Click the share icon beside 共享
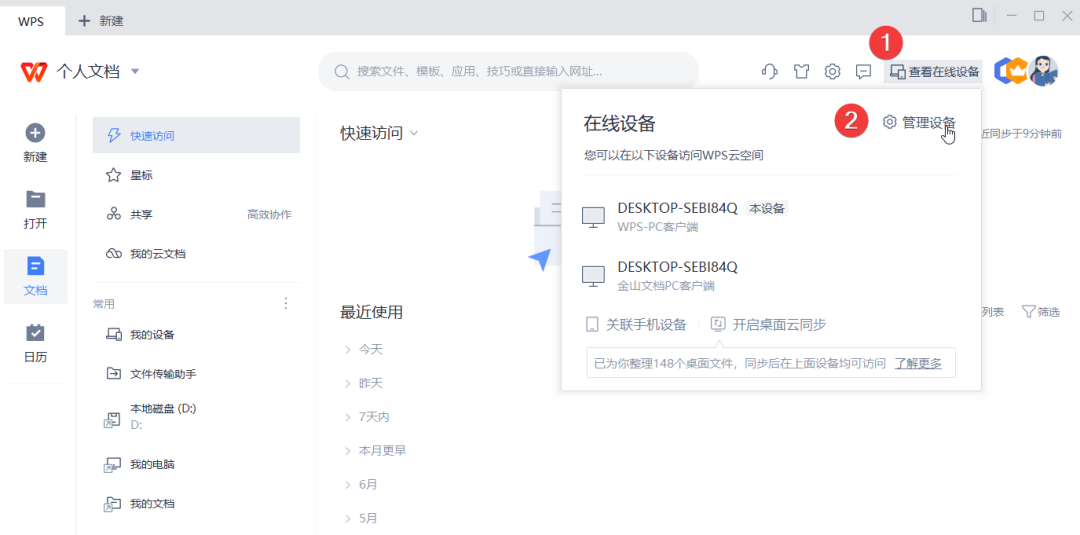The height and width of the screenshot is (535, 1080). coord(114,215)
